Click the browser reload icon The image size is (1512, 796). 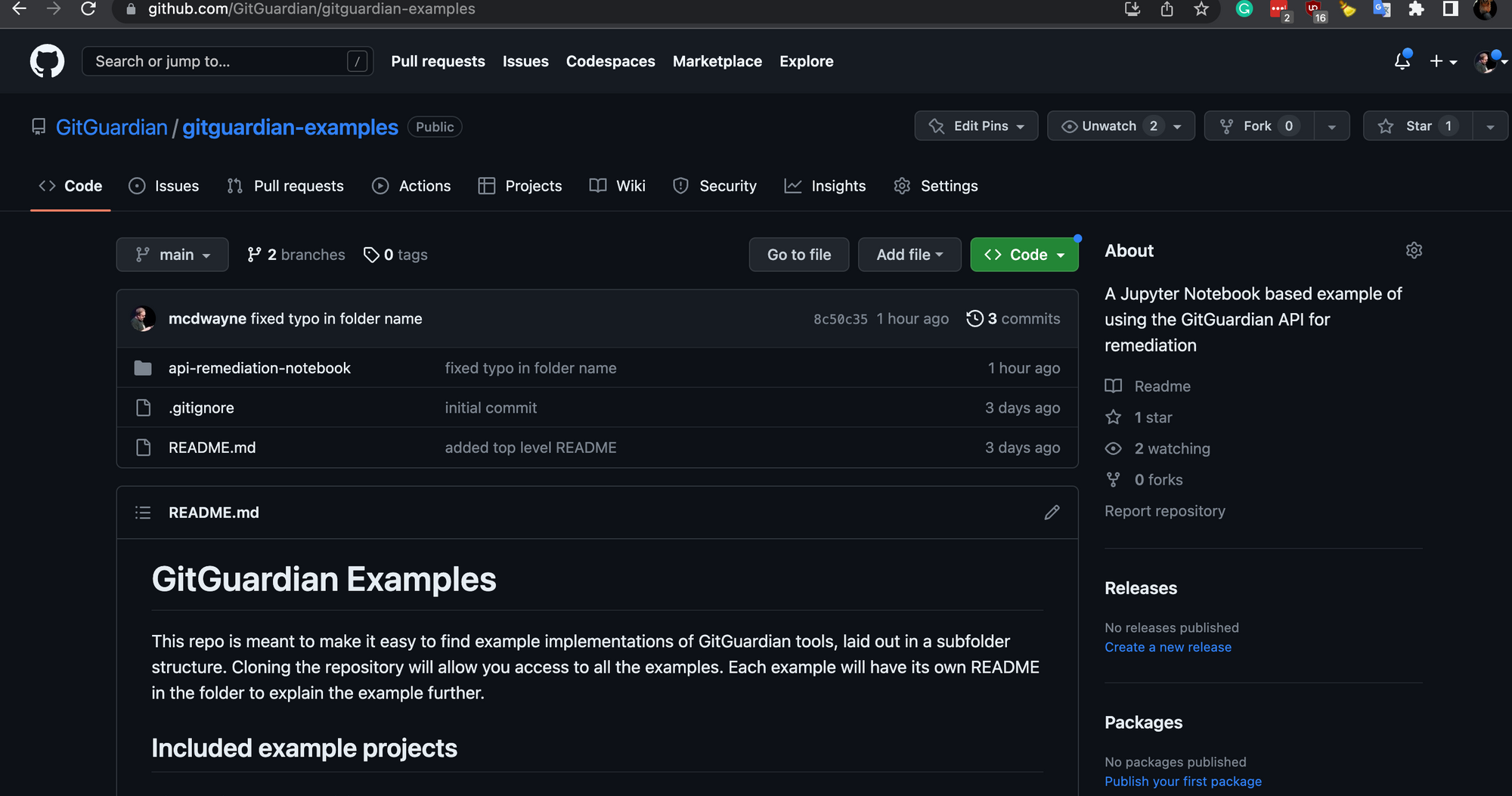(x=88, y=9)
